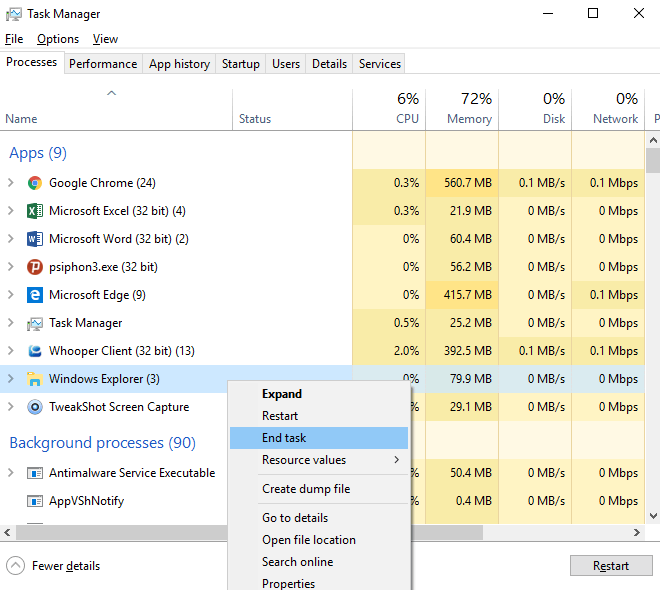Expand the Microsoft Edge process group

pos(11,295)
